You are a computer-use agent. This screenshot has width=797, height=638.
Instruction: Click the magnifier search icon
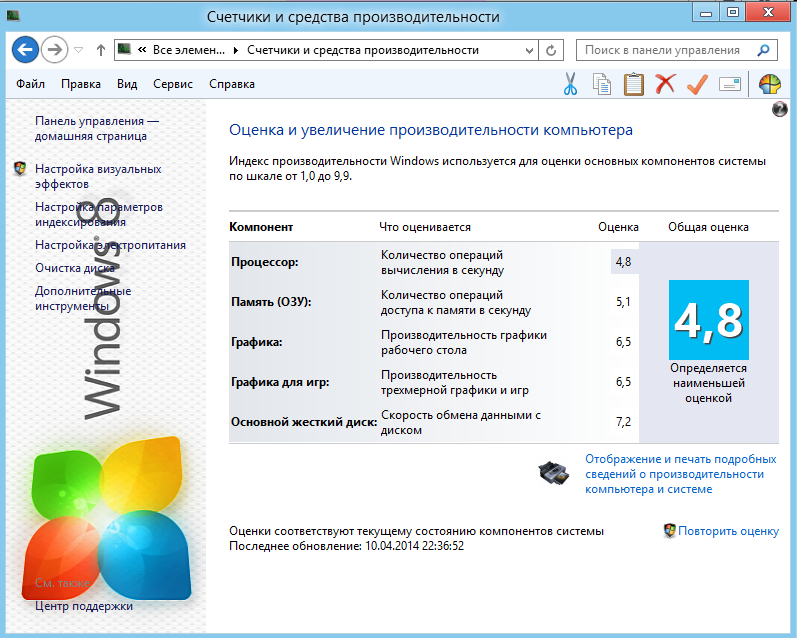[763, 50]
